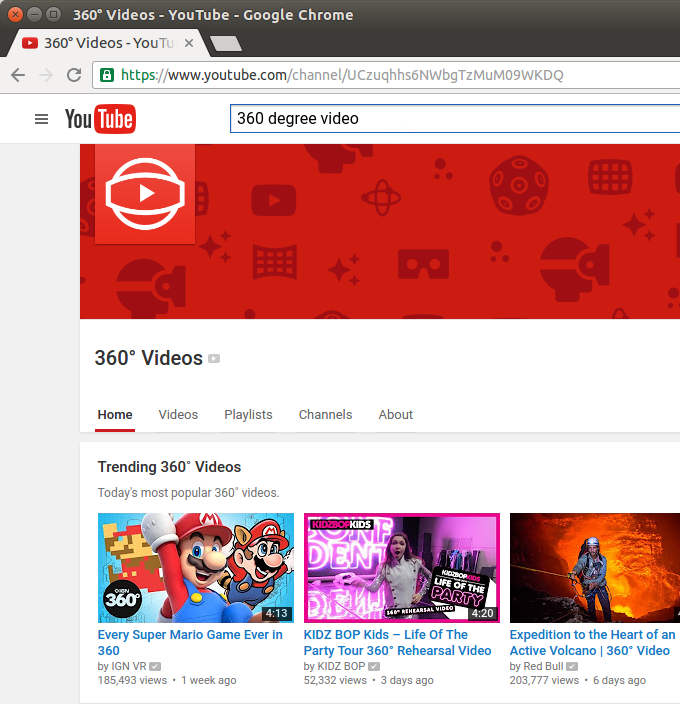
Task: Click the browser forward arrow
Action: pos(46,75)
